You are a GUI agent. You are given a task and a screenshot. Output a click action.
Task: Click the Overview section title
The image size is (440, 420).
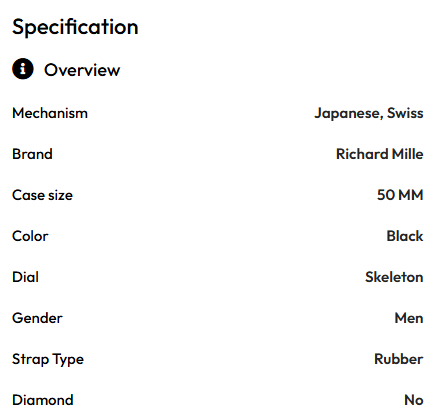pyautogui.click(x=82, y=70)
